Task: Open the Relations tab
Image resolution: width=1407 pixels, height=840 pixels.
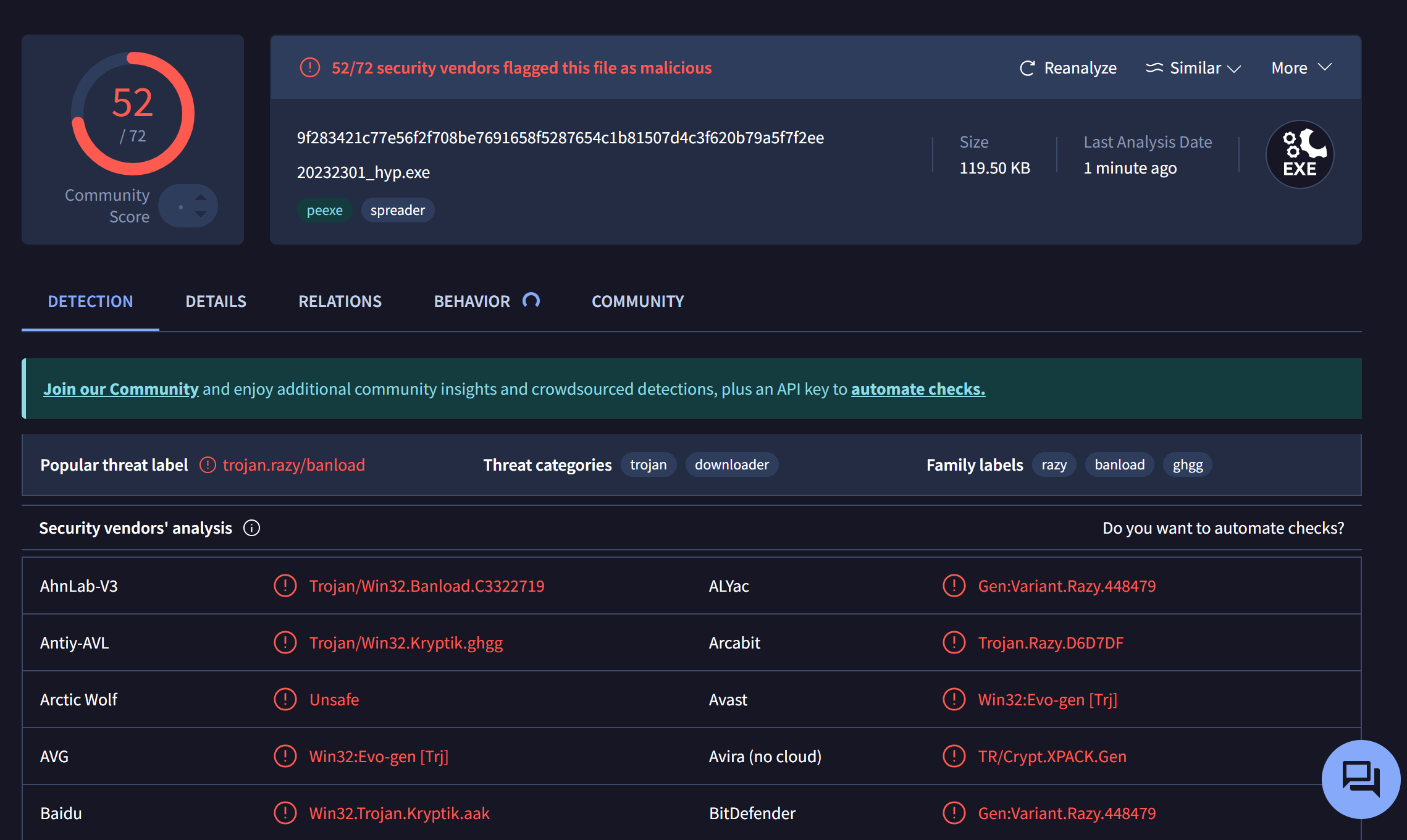Action: (x=340, y=301)
